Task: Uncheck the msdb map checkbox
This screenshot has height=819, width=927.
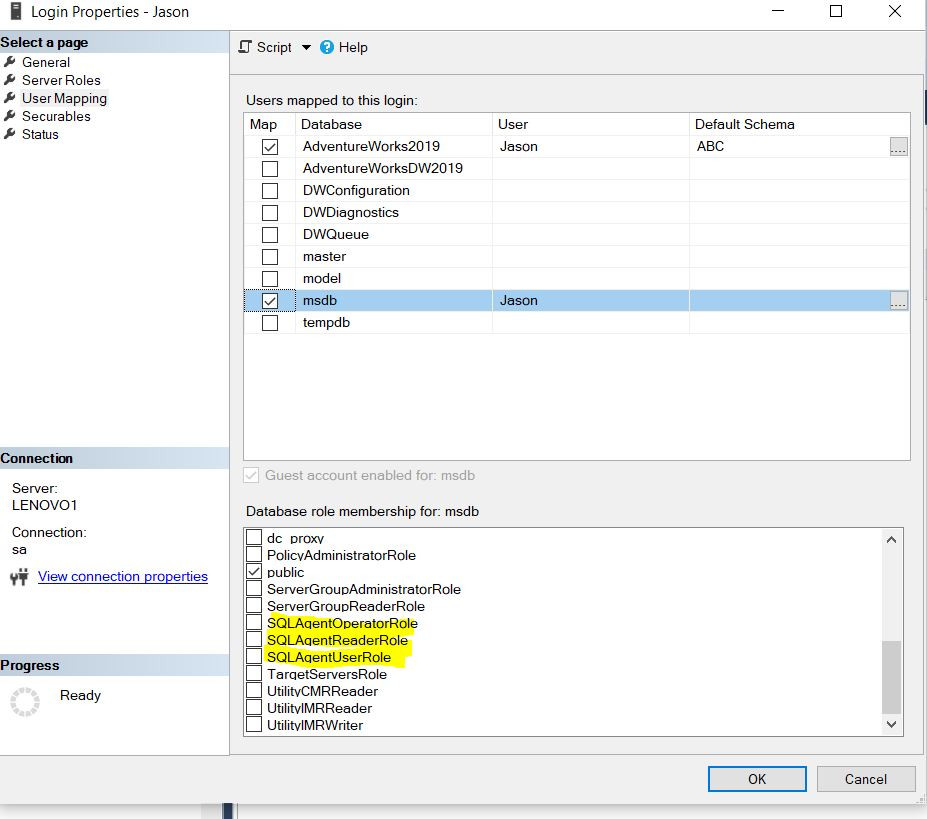Action: 270,301
